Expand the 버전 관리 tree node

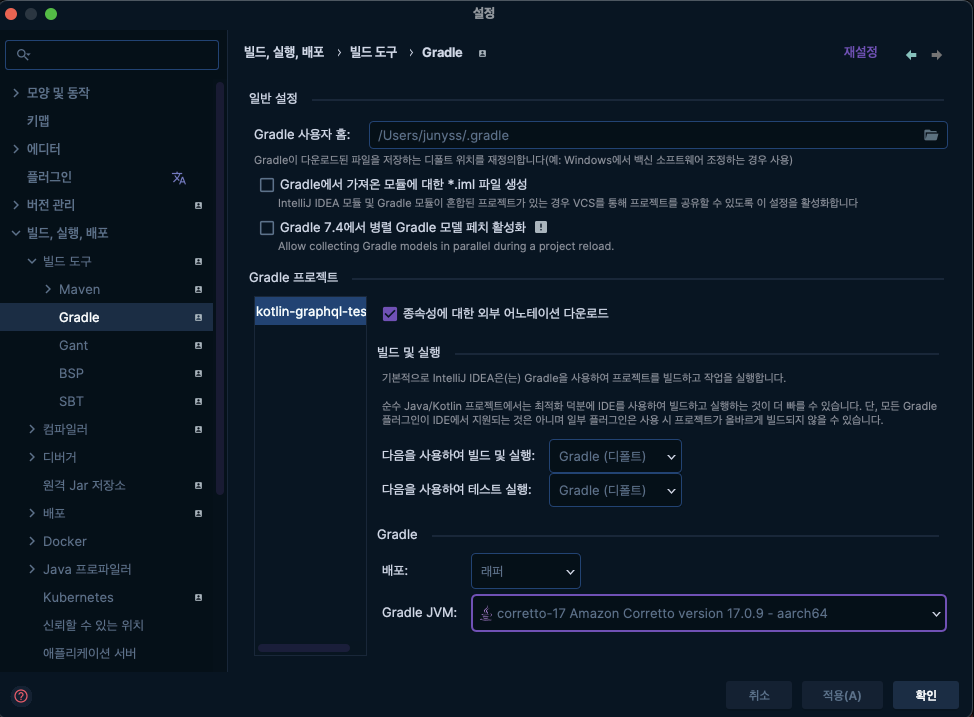click(16, 205)
